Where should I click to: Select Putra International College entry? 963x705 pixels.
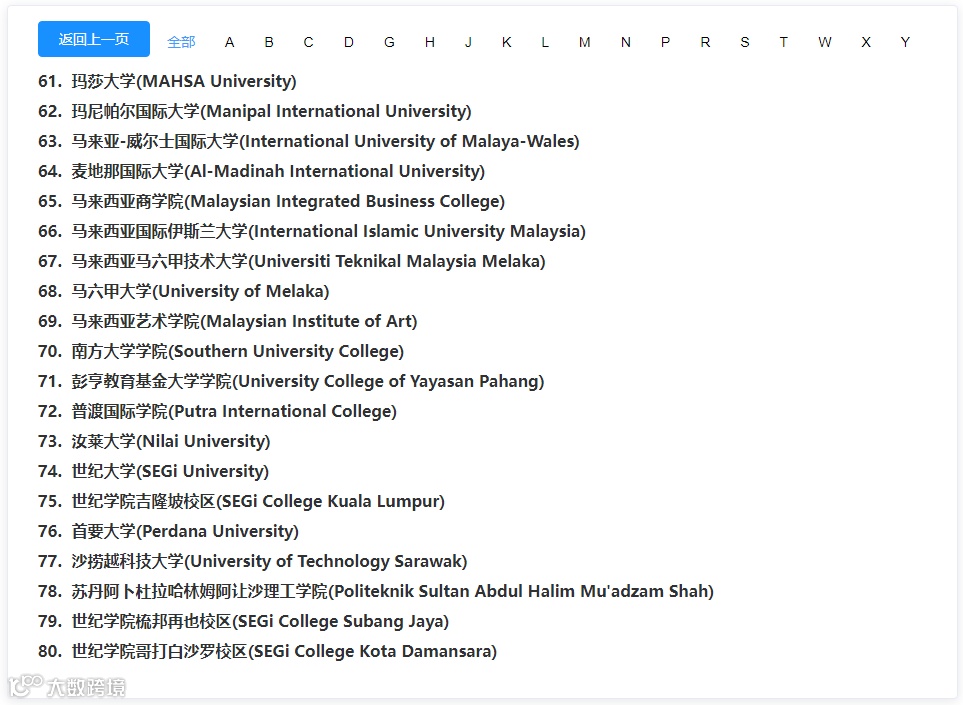pyautogui.click(x=217, y=411)
